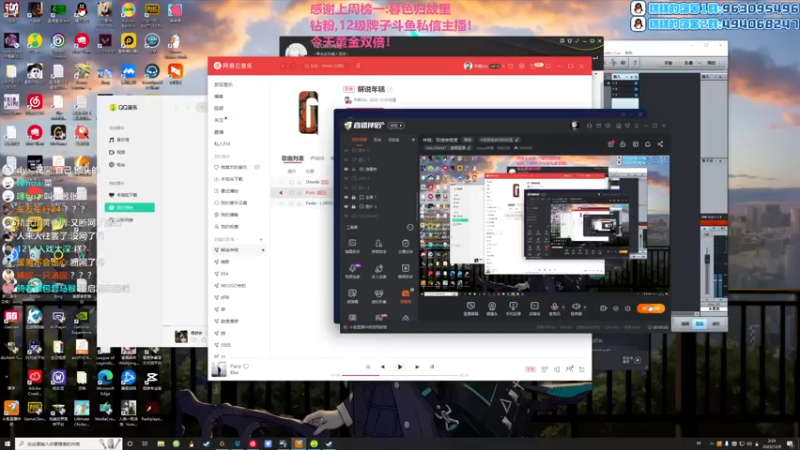Add a camera source in 直播伴侣 bottom bar
The image size is (800, 450).
(492, 308)
